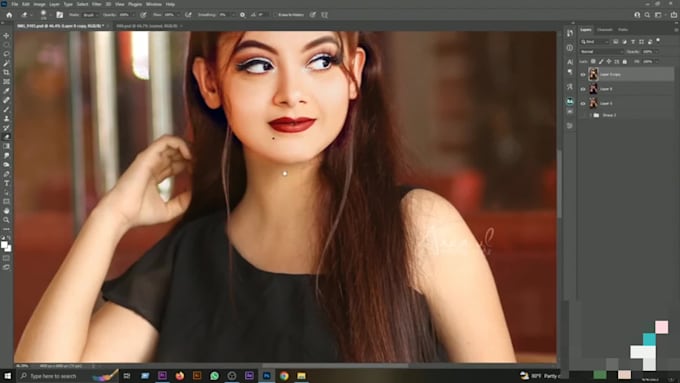Switch to the Paths tab
This screenshot has height=383, width=680.
click(x=623, y=29)
